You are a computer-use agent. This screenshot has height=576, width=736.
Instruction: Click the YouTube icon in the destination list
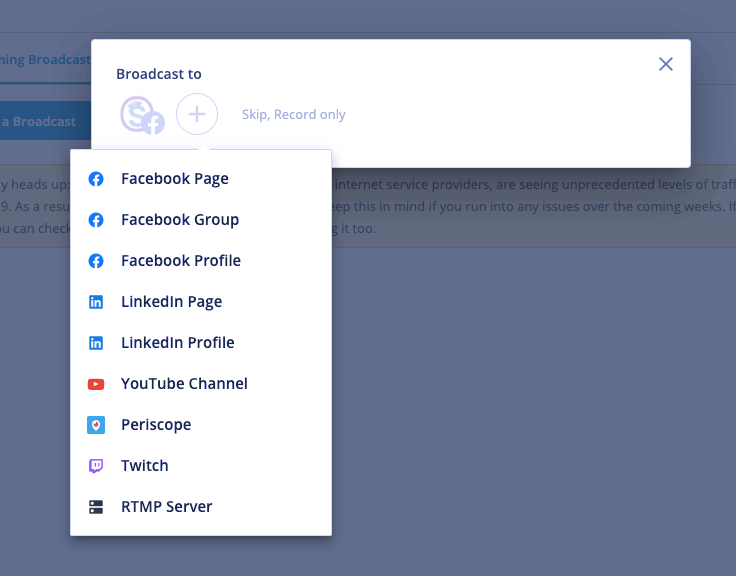tap(96, 384)
